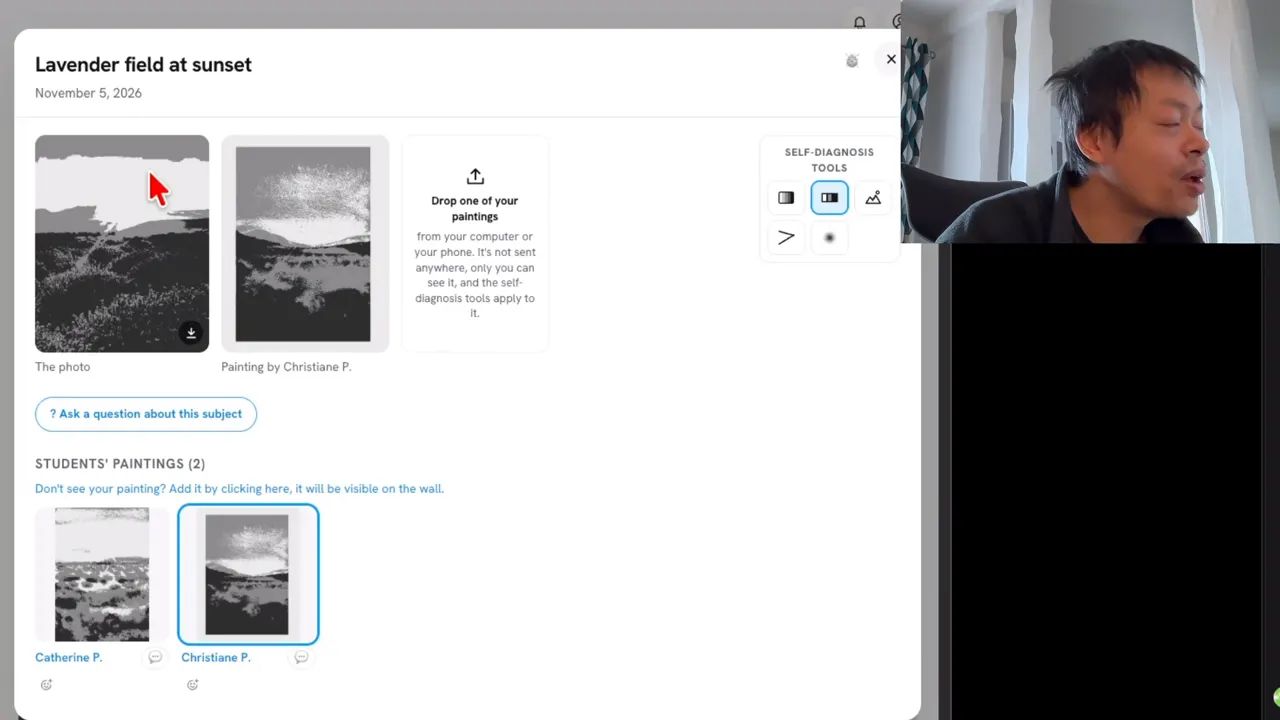Click the 'SELF-DIAGNOSIS TOOLS' heading

click(829, 160)
